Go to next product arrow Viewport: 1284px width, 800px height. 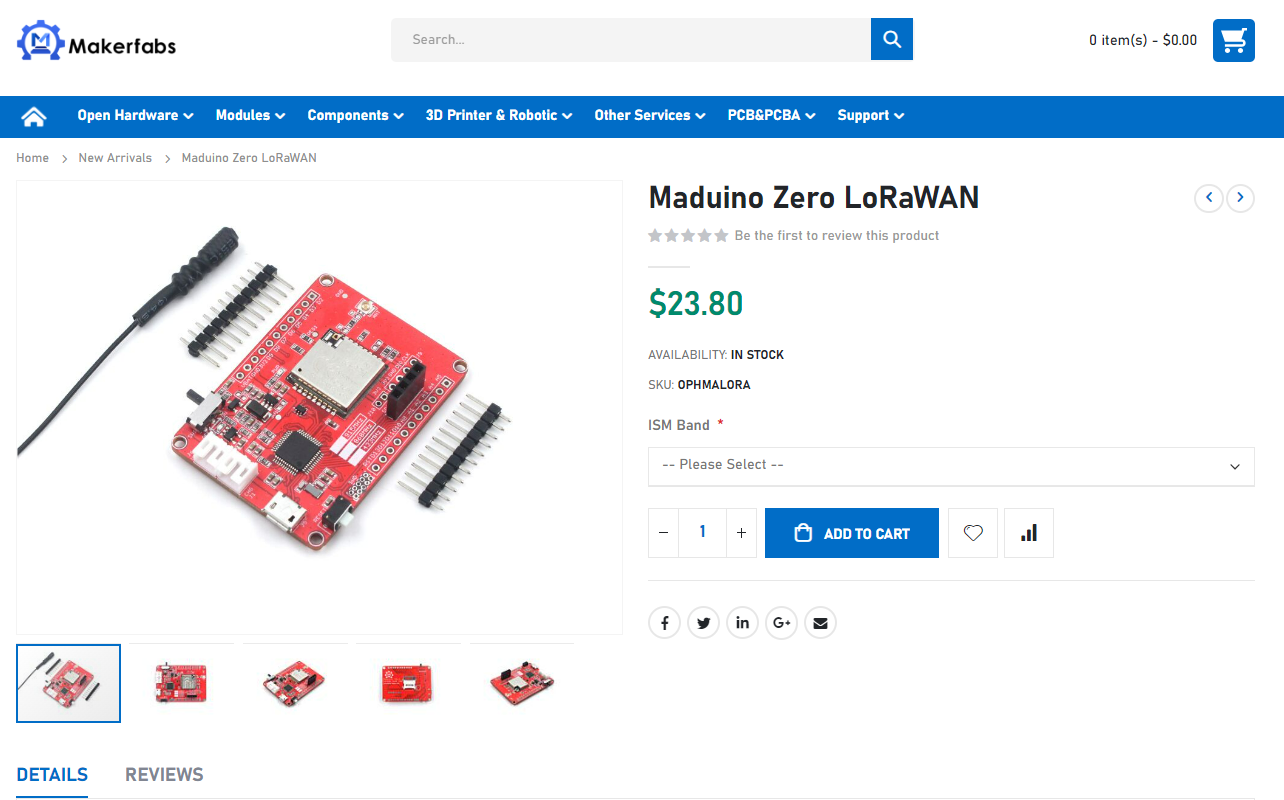pyautogui.click(x=1241, y=198)
